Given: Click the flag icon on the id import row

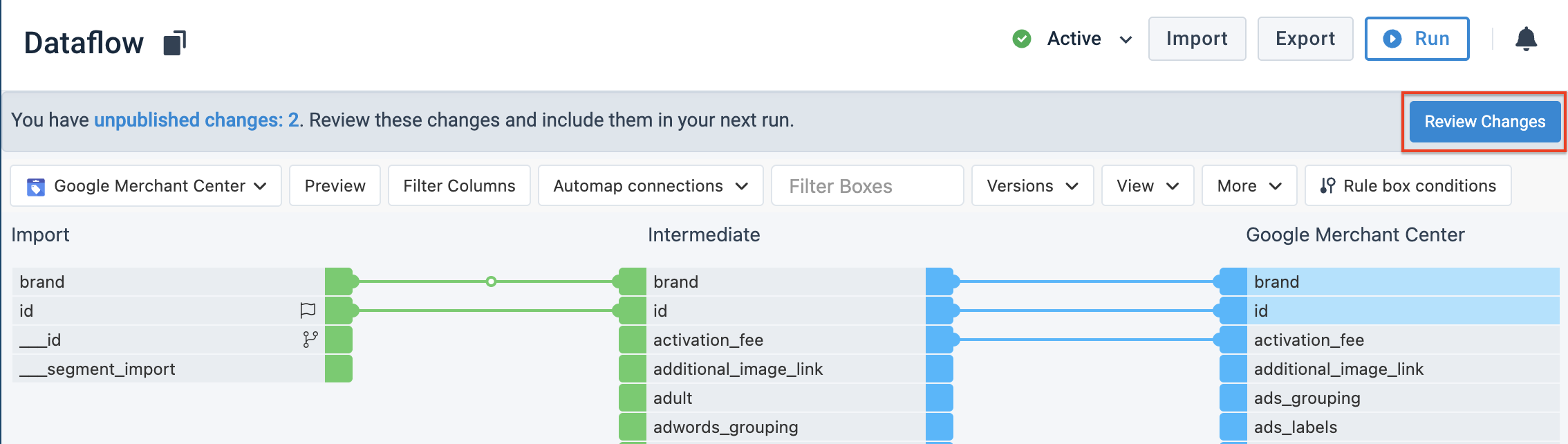Looking at the screenshot, I should click(x=308, y=311).
